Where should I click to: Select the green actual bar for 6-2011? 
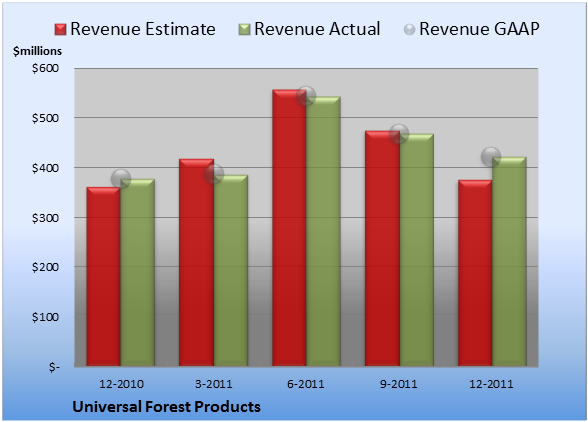(324, 231)
